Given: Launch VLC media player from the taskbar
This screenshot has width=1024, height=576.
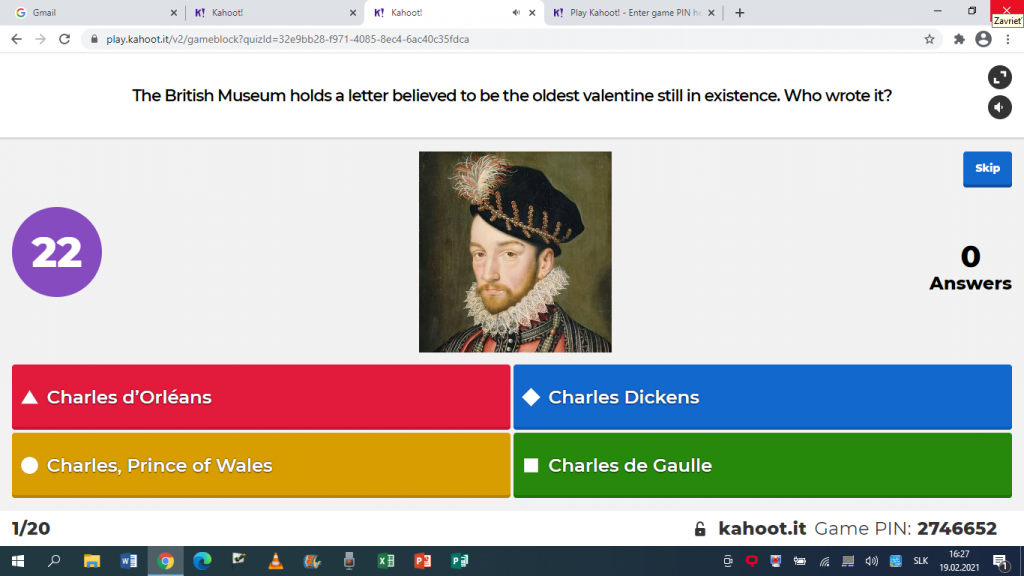Looking at the screenshot, I should pyautogui.click(x=276, y=561).
